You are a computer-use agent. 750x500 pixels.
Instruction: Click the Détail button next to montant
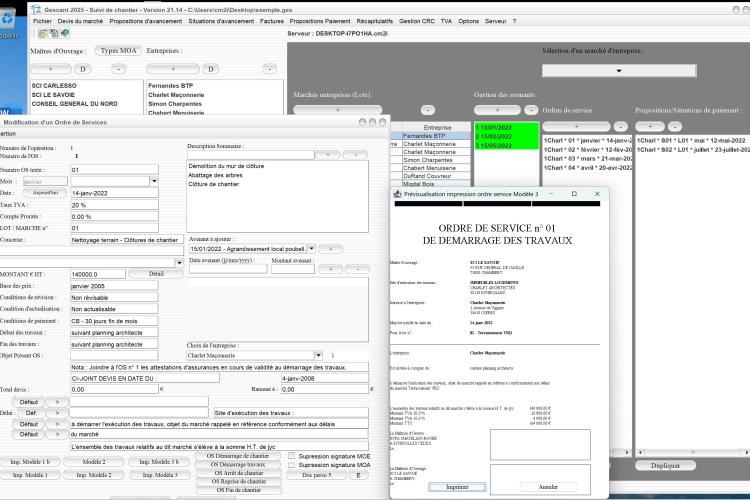[156, 274]
